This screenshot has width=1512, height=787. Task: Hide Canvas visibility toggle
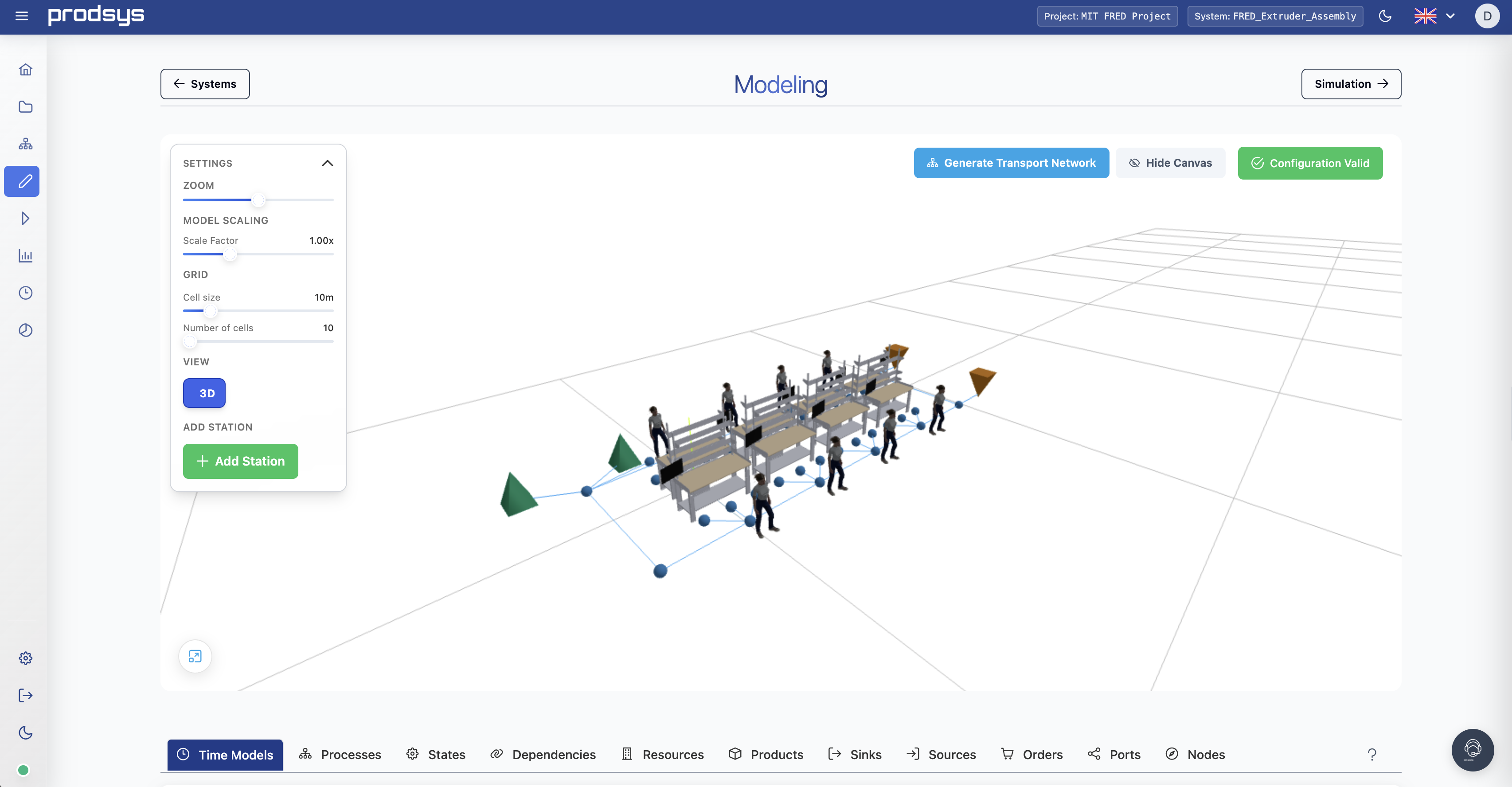[x=1170, y=163]
